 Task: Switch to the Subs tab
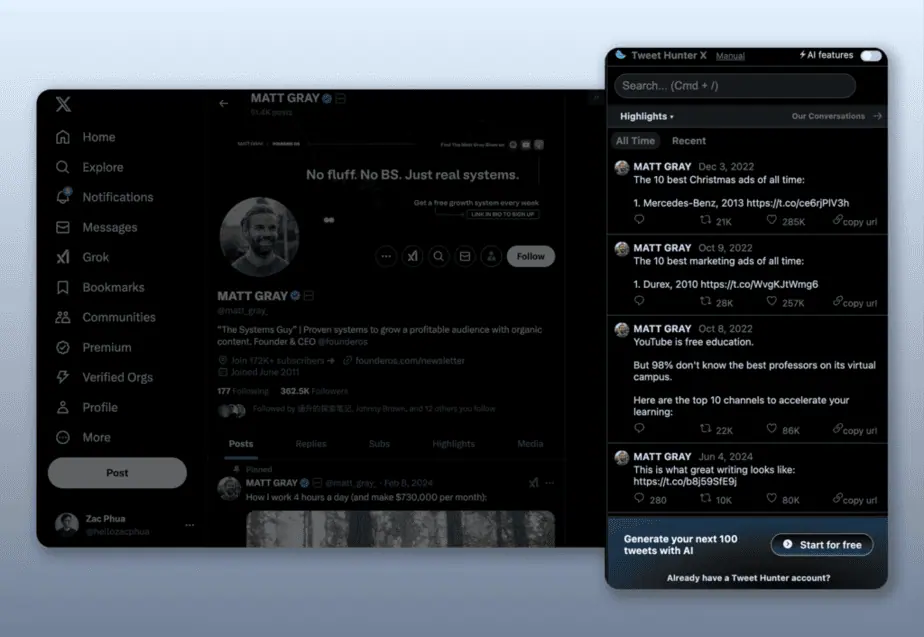coord(379,444)
